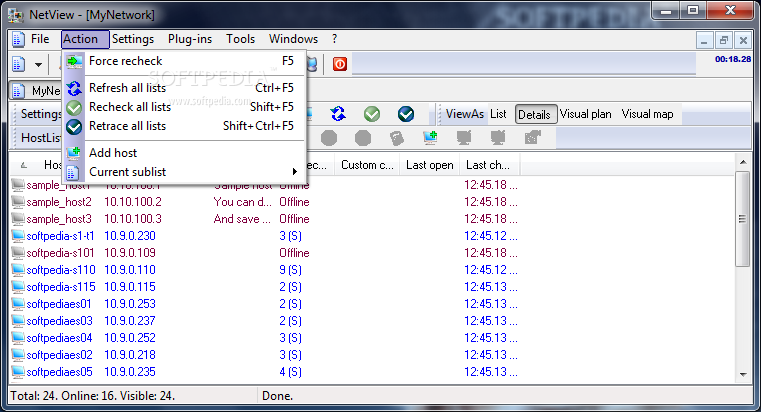761x412 pixels.
Task: Restore the inner MyNetwork child window
Action: click(x=724, y=40)
